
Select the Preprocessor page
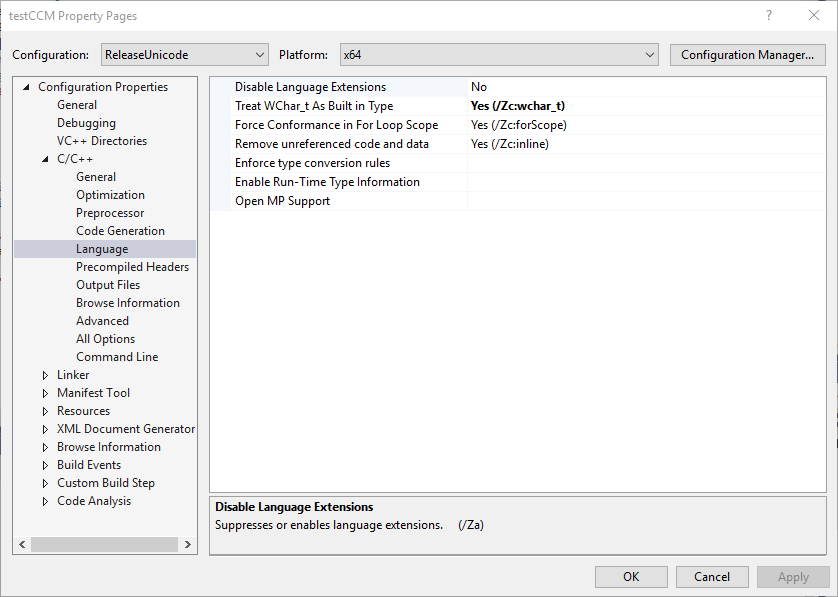click(110, 213)
